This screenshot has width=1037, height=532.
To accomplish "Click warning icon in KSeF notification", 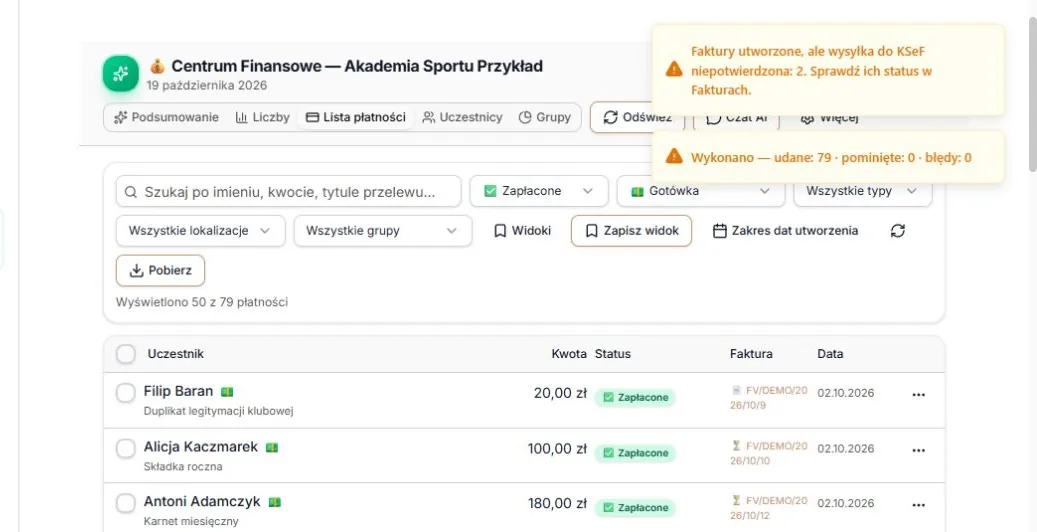I will coord(674,69).
